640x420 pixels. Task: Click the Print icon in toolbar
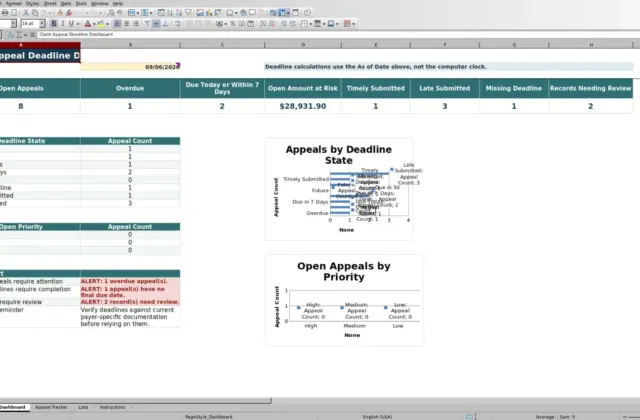pyautogui.click(x=5, y=13)
